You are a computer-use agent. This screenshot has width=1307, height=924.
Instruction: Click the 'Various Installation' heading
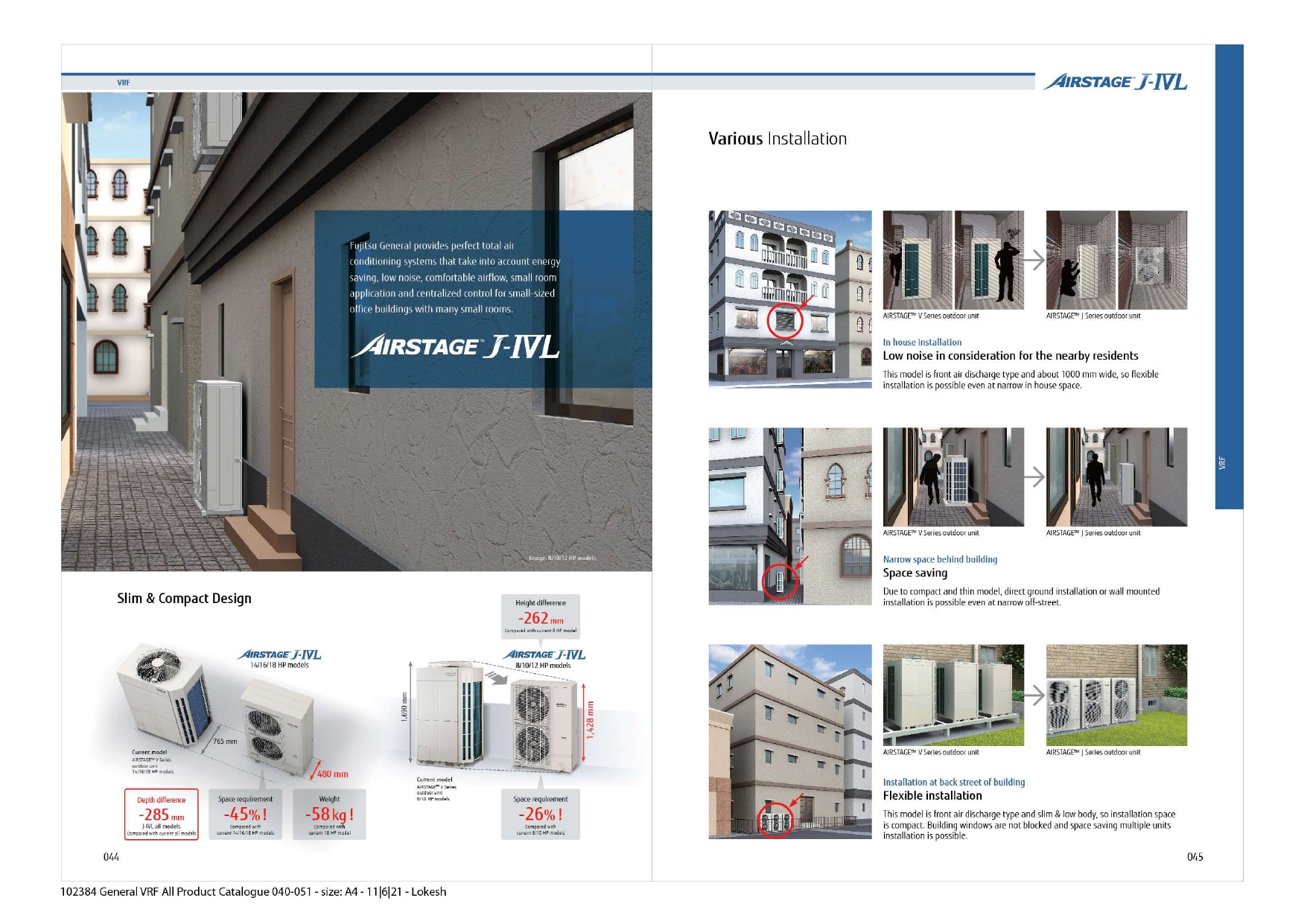[777, 138]
